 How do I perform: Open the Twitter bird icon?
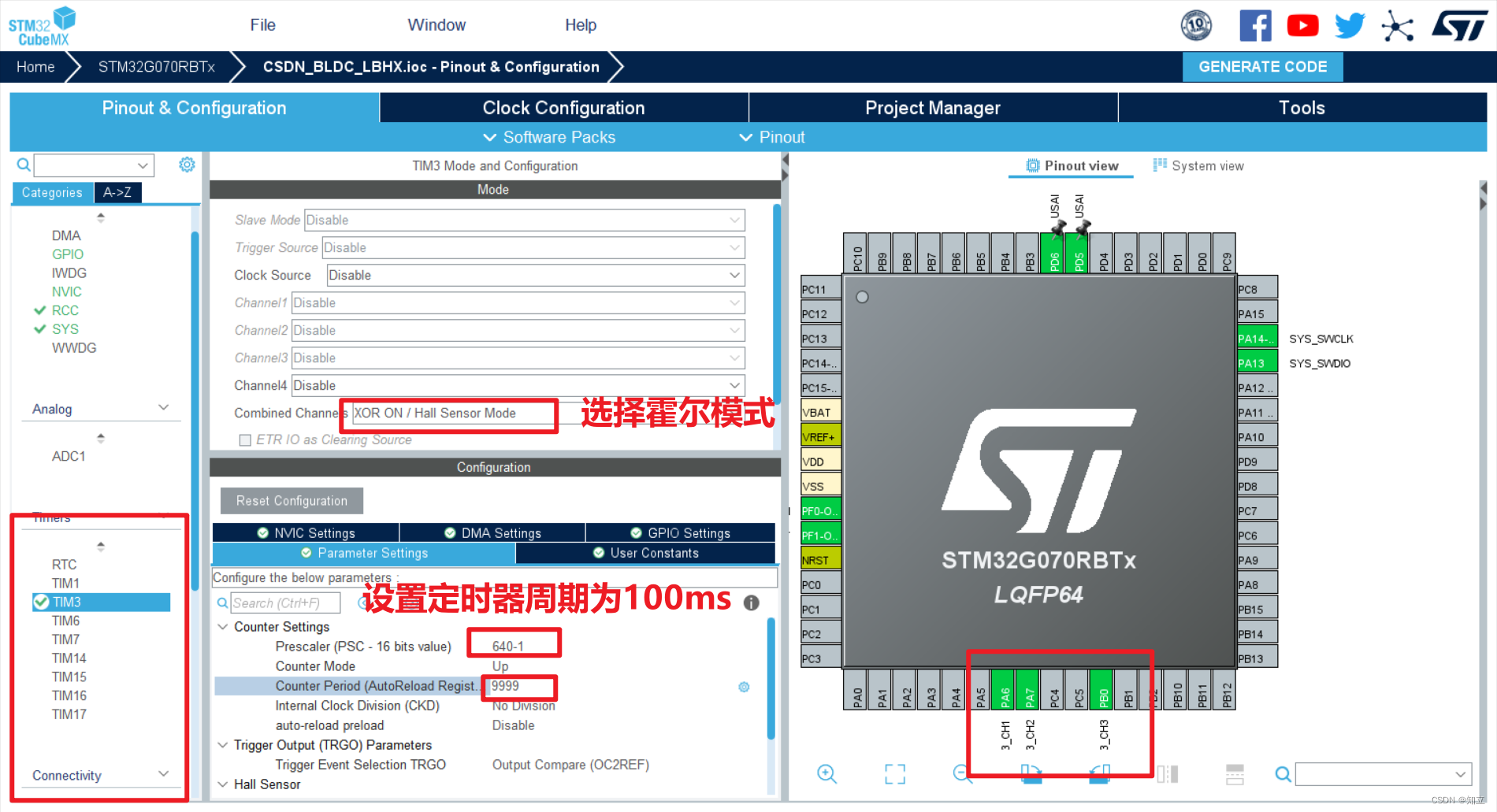1350,25
